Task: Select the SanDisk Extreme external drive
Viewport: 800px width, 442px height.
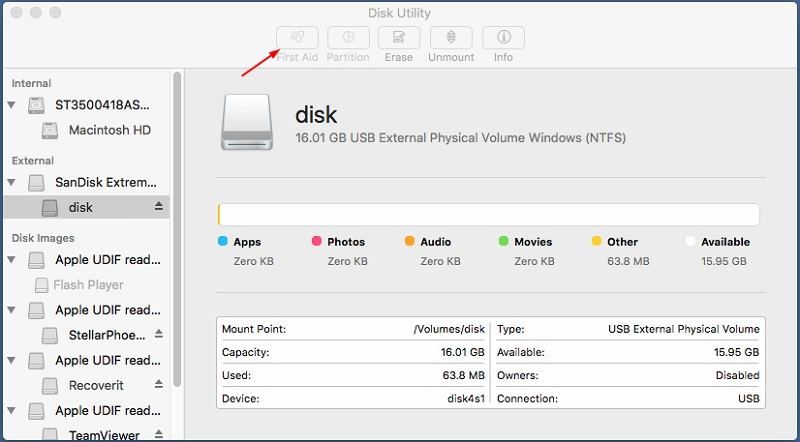Action: tap(106, 182)
